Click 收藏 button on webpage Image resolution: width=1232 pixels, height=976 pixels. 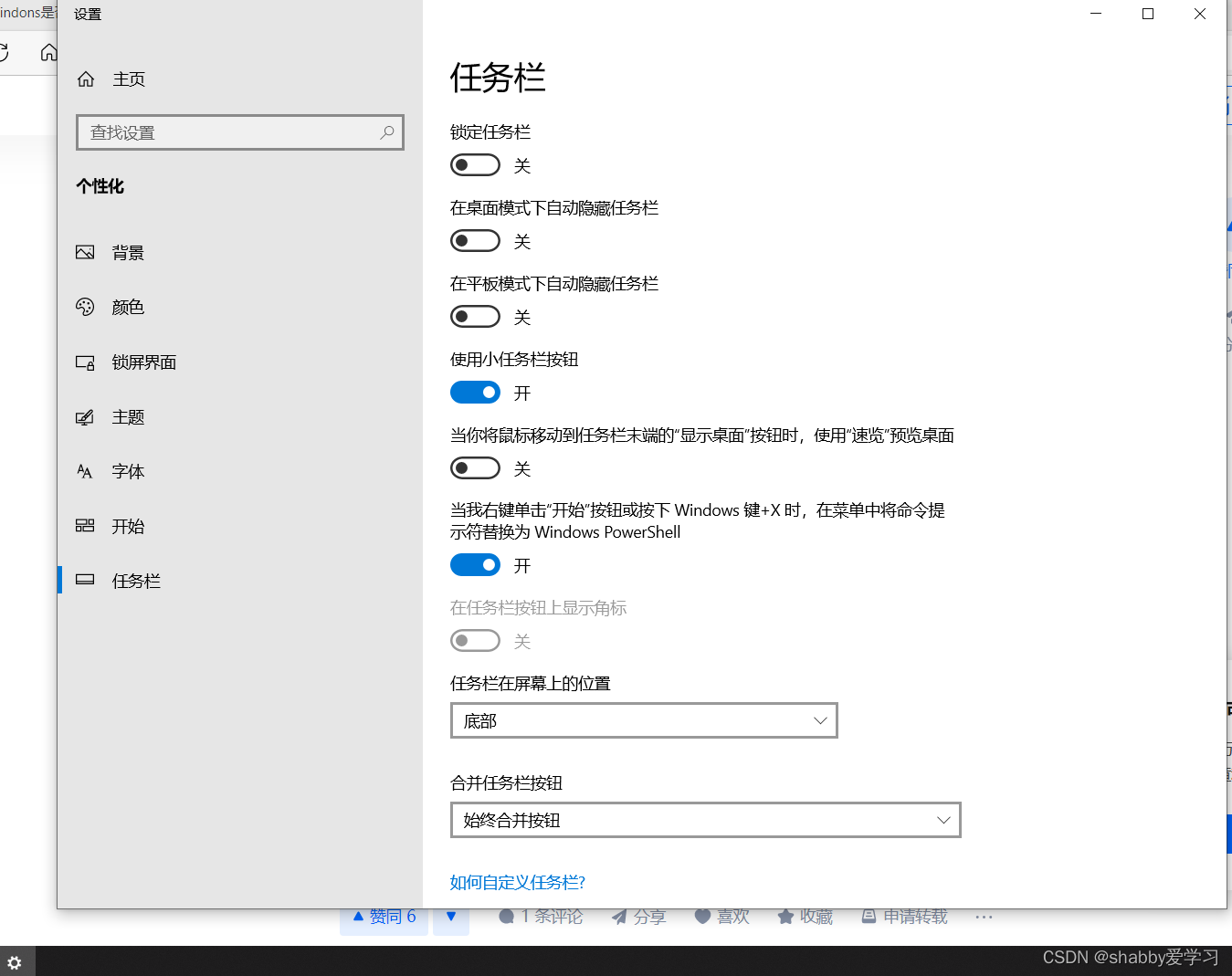[806, 917]
